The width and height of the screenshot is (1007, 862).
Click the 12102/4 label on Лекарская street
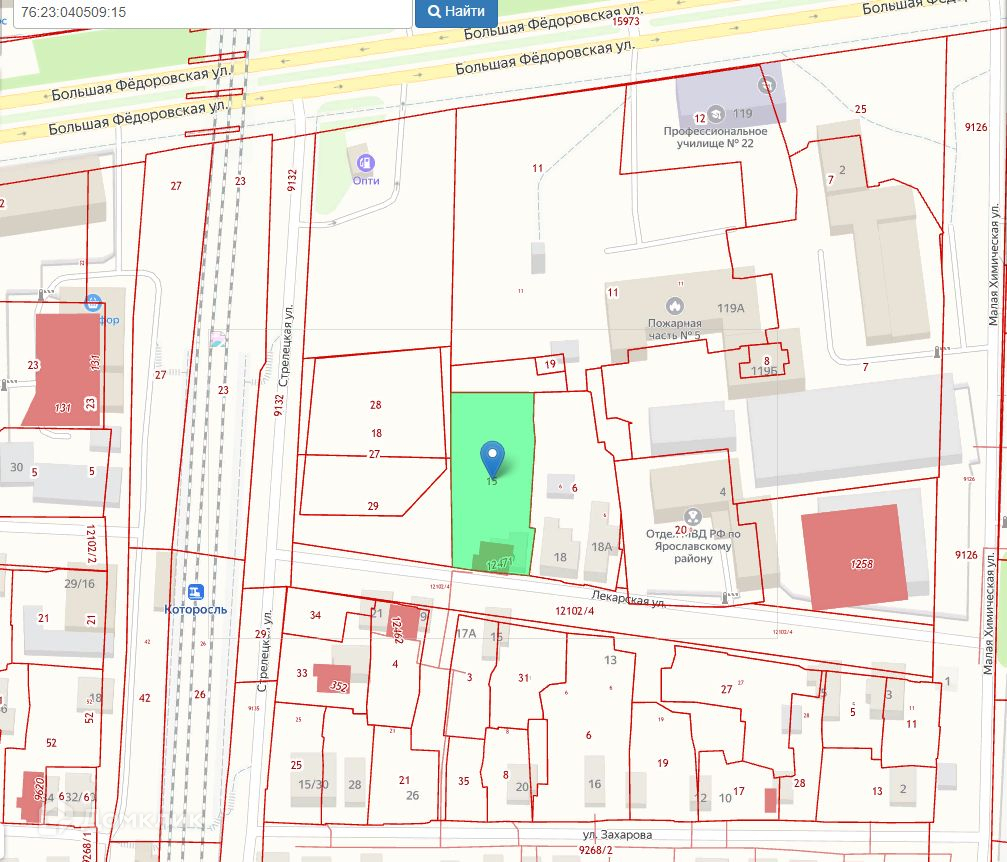tap(575, 611)
